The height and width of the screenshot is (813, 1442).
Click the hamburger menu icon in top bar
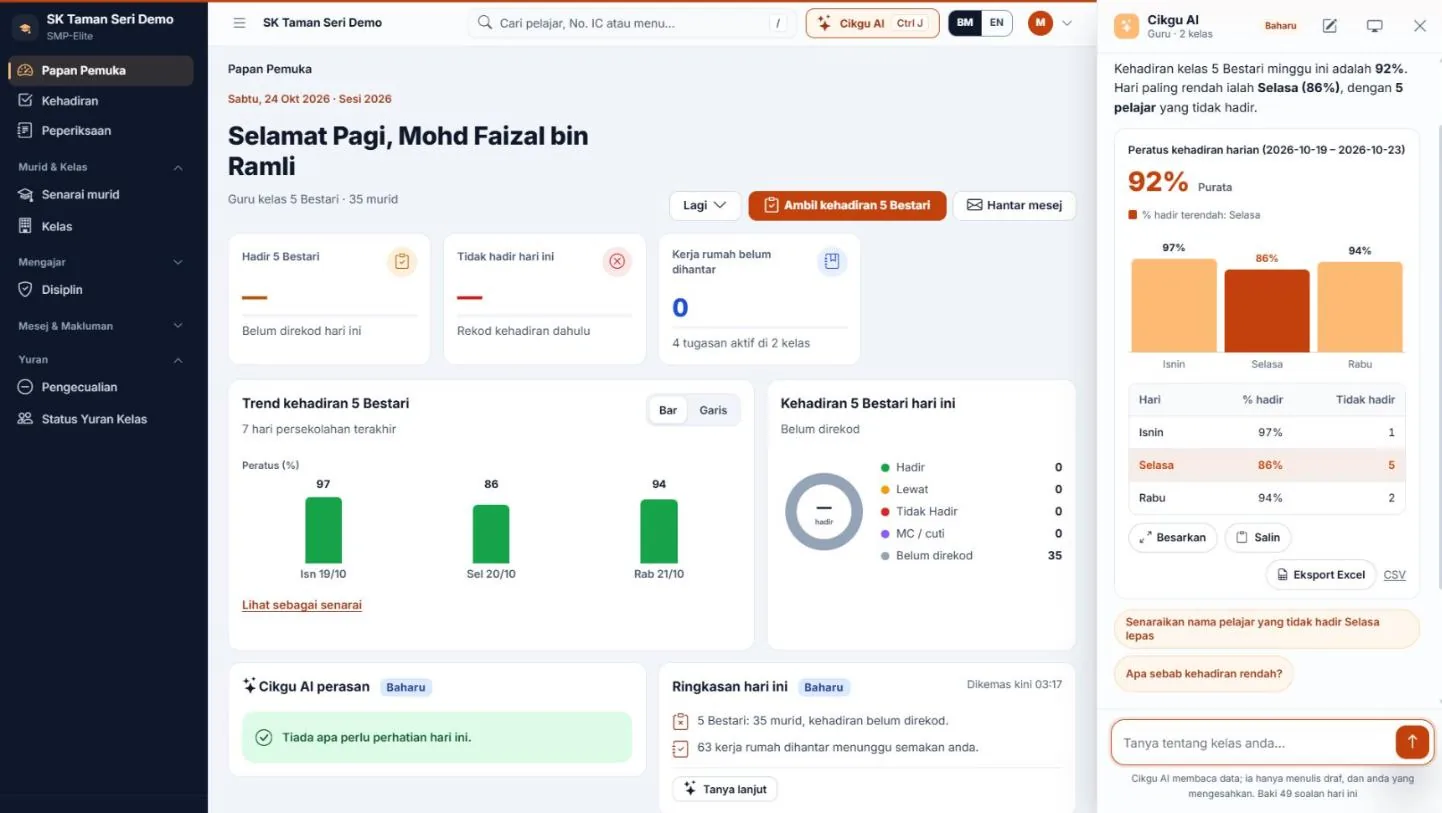(239, 23)
